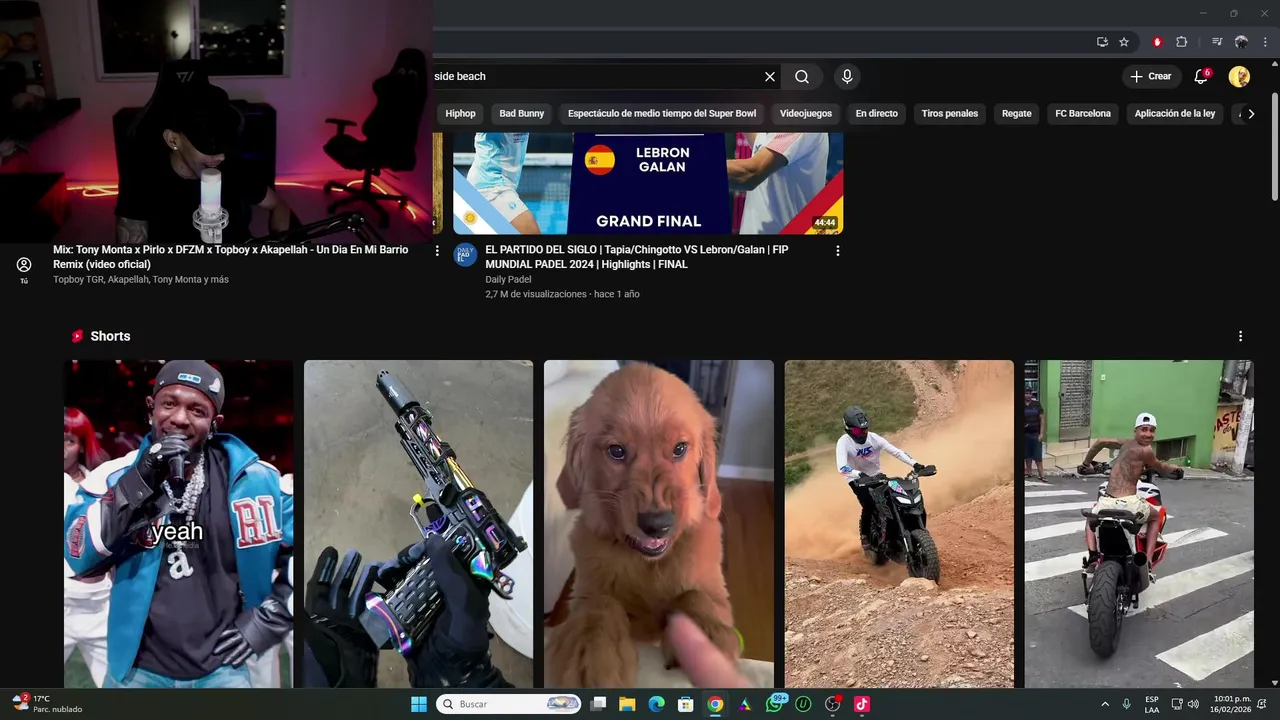Open the red hand ad-blocker extension
This screenshot has width=1280, height=720.
pos(1157,42)
